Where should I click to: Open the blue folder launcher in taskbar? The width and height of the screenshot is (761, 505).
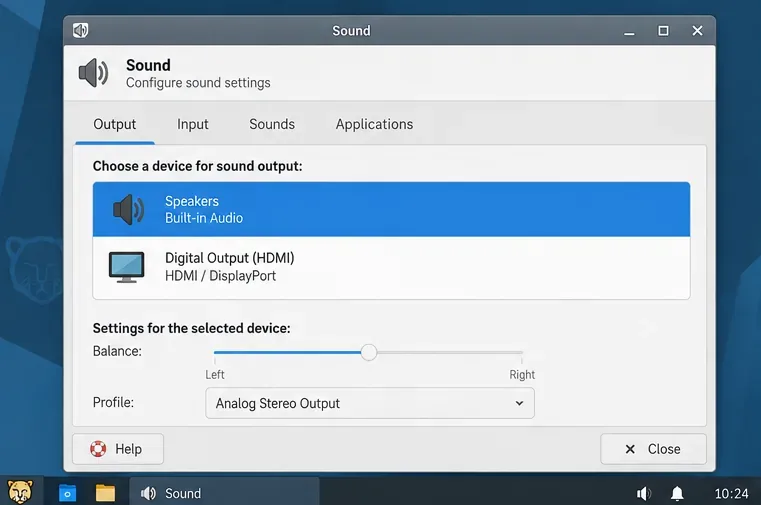click(x=67, y=493)
